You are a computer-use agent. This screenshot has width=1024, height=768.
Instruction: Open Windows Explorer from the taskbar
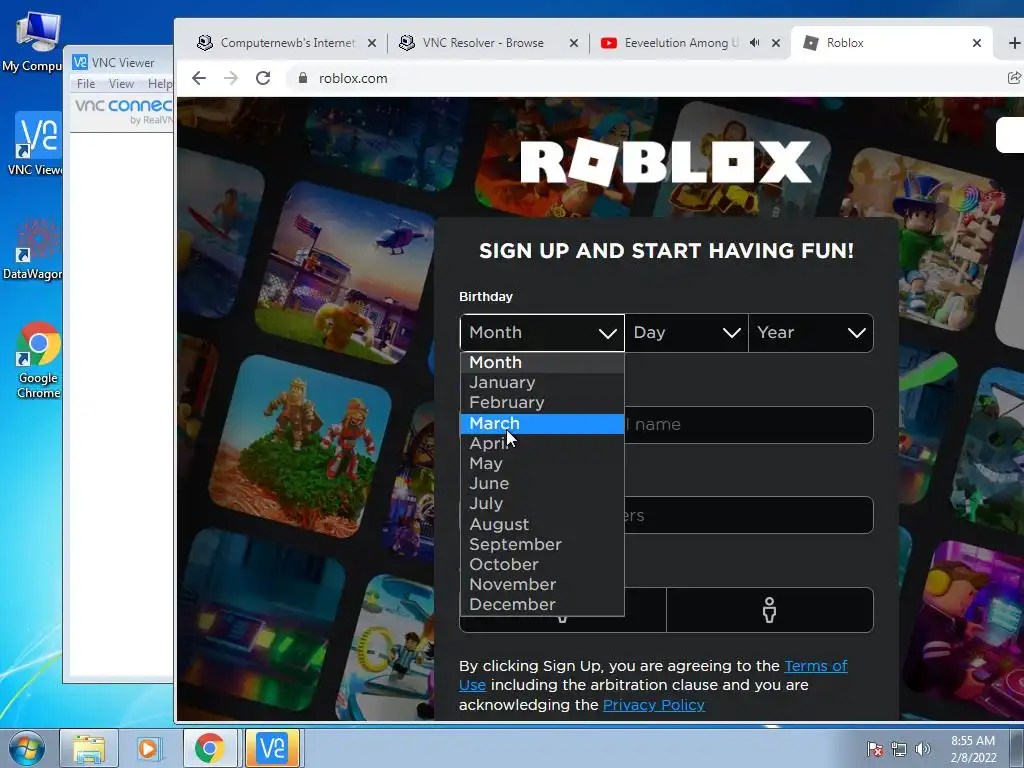click(x=89, y=748)
